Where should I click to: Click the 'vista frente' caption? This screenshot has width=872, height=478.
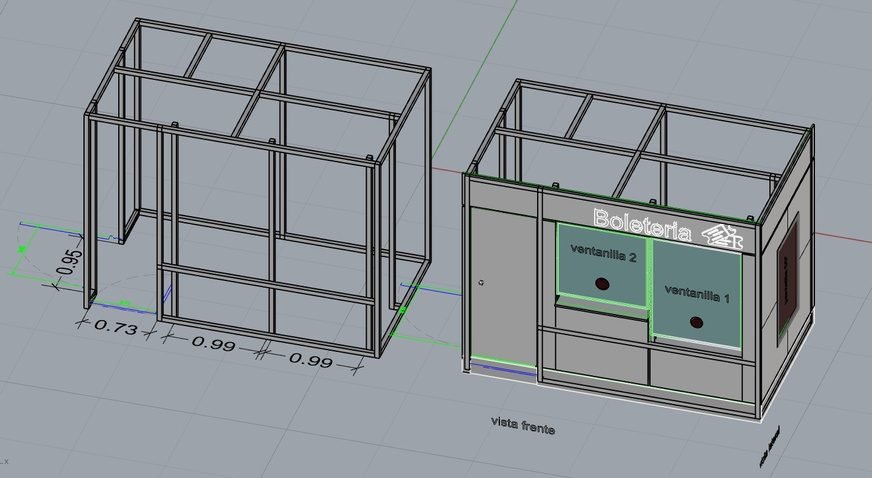[523, 425]
